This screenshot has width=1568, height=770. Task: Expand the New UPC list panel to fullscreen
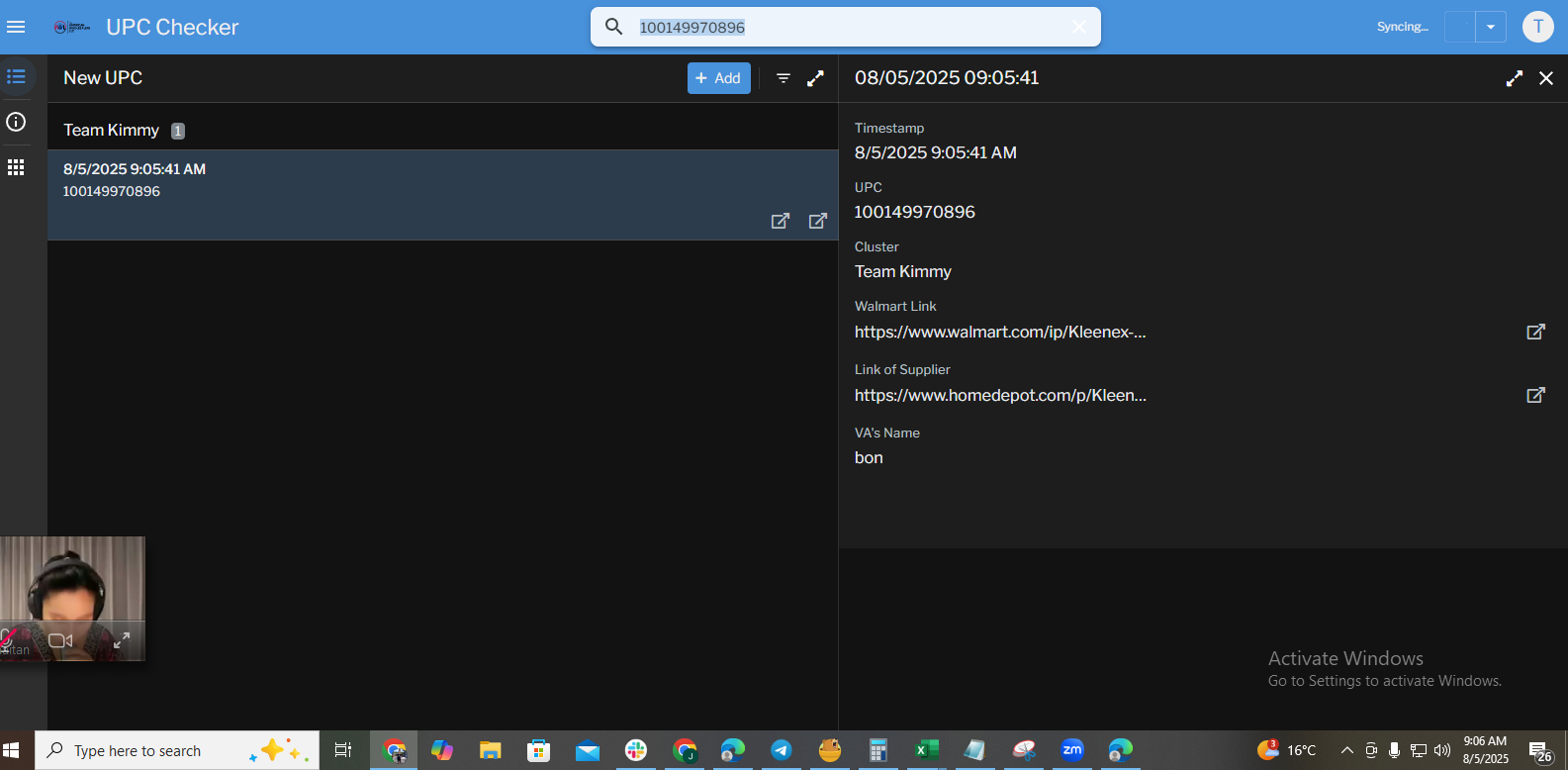tap(815, 78)
